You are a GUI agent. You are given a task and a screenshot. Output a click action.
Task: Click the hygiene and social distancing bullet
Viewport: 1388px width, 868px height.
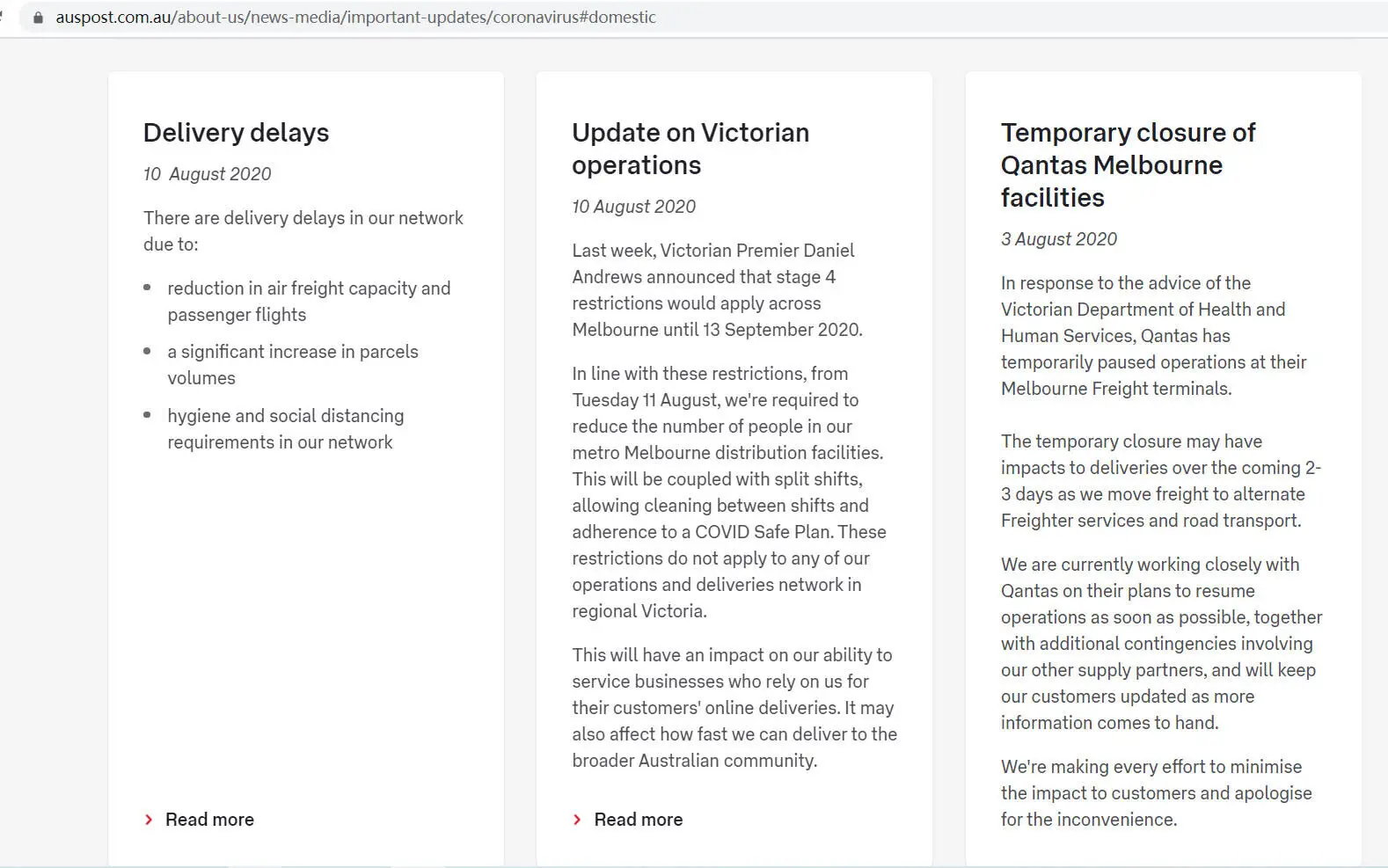[x=286, y=429]
